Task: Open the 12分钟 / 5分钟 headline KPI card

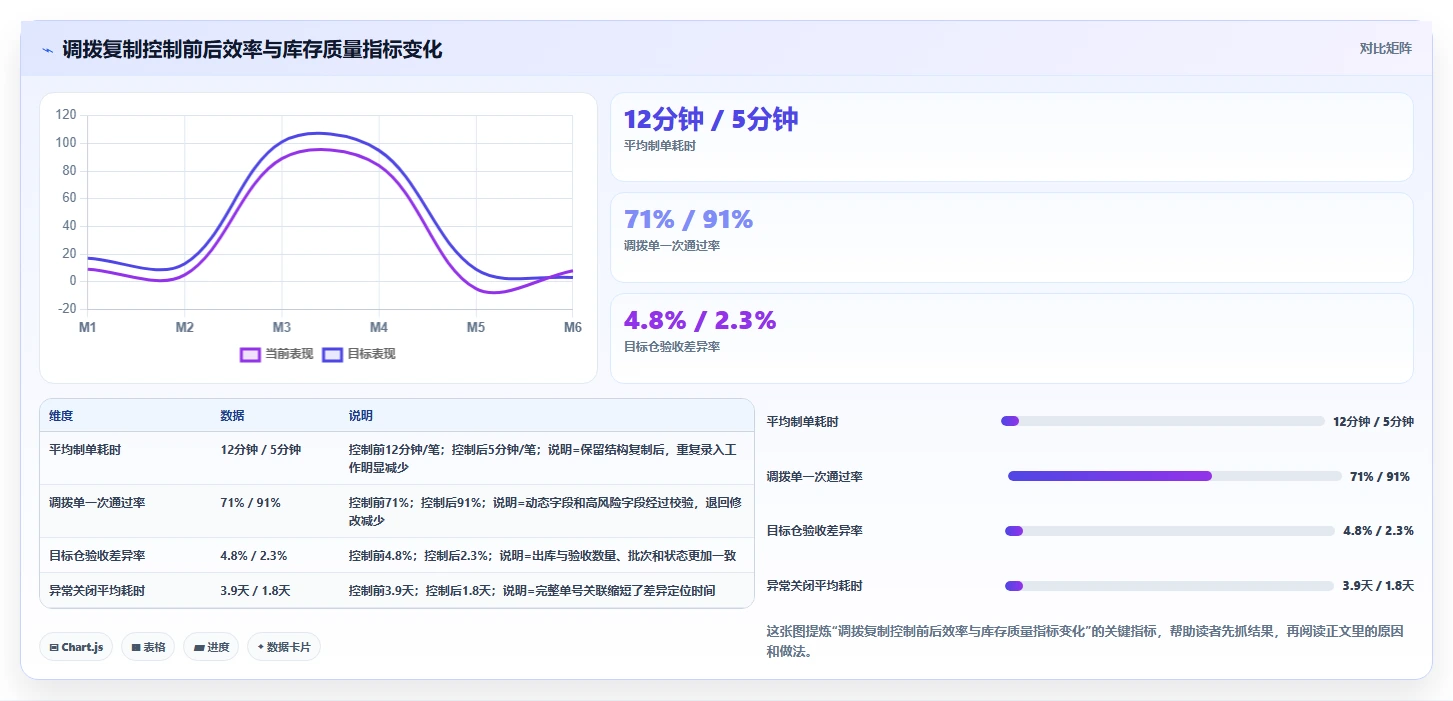Action: coord(1011,137)
